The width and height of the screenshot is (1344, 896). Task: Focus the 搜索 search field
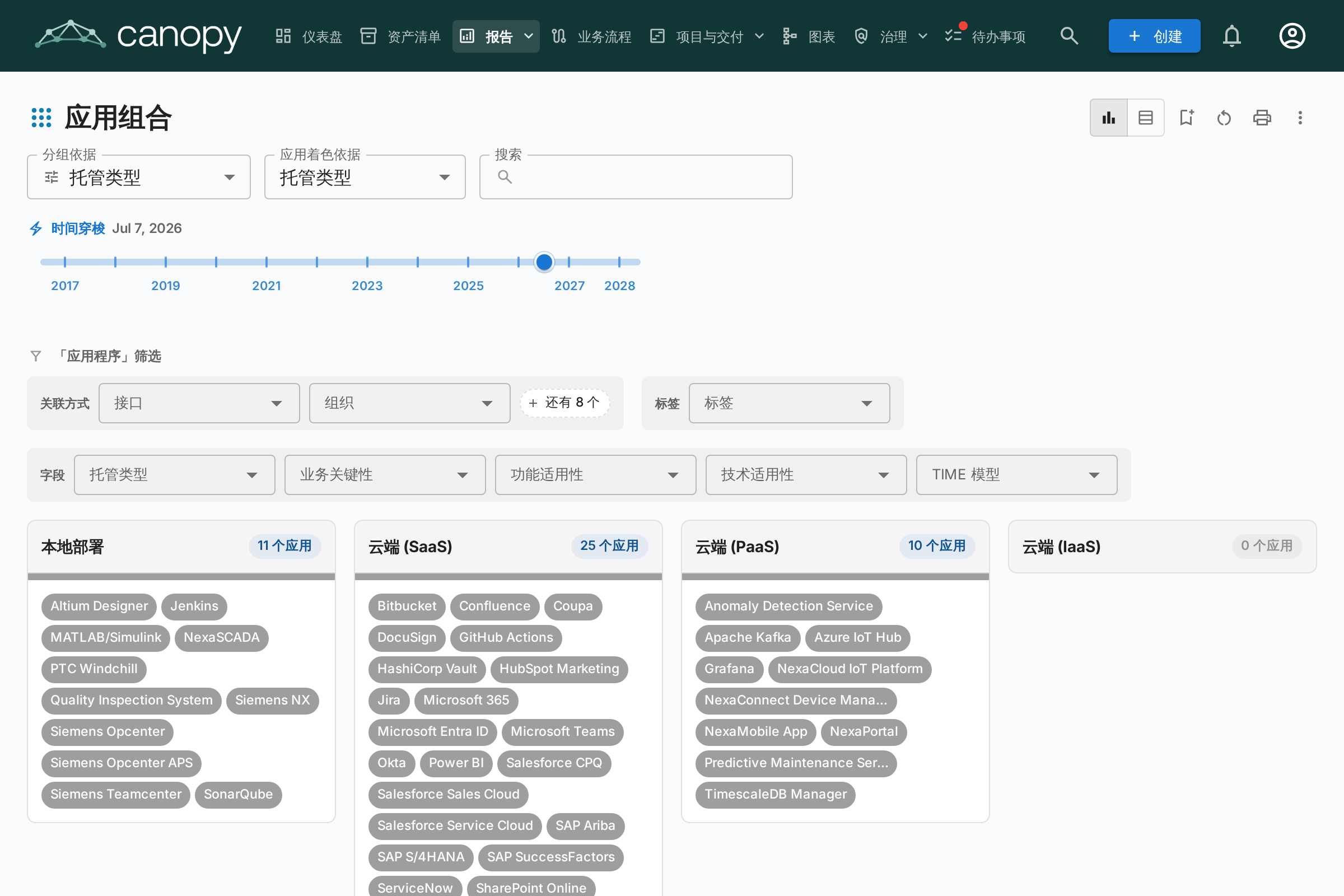636,177
